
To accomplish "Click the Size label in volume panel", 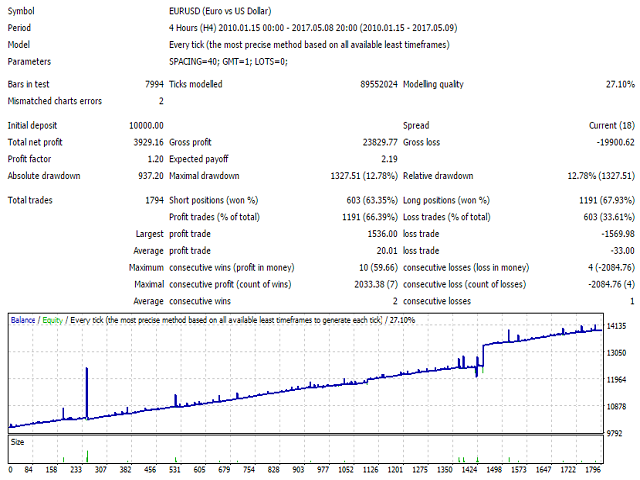I will coord(18,441).
